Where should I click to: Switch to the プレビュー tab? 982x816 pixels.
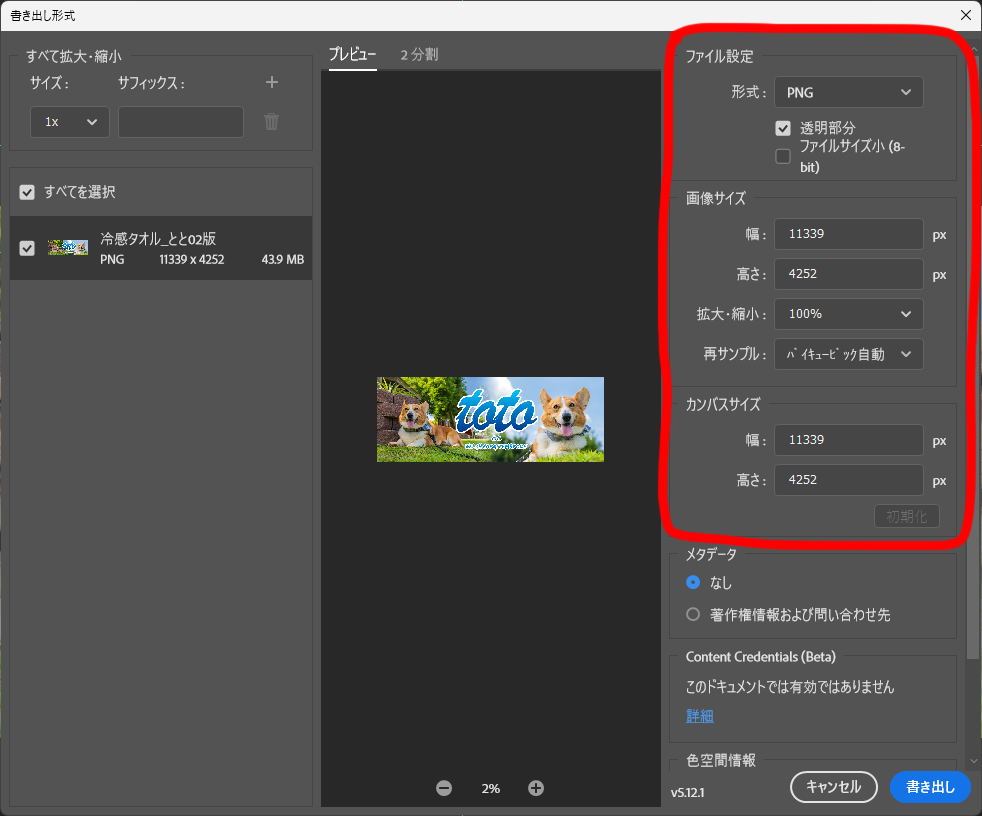(x=352, y=54)
